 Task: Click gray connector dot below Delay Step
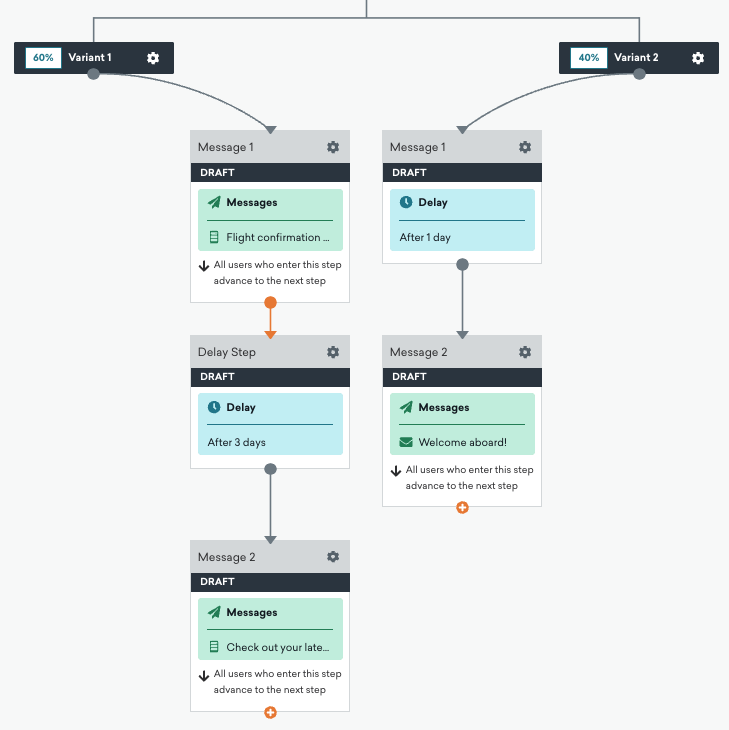coord(270,468)
